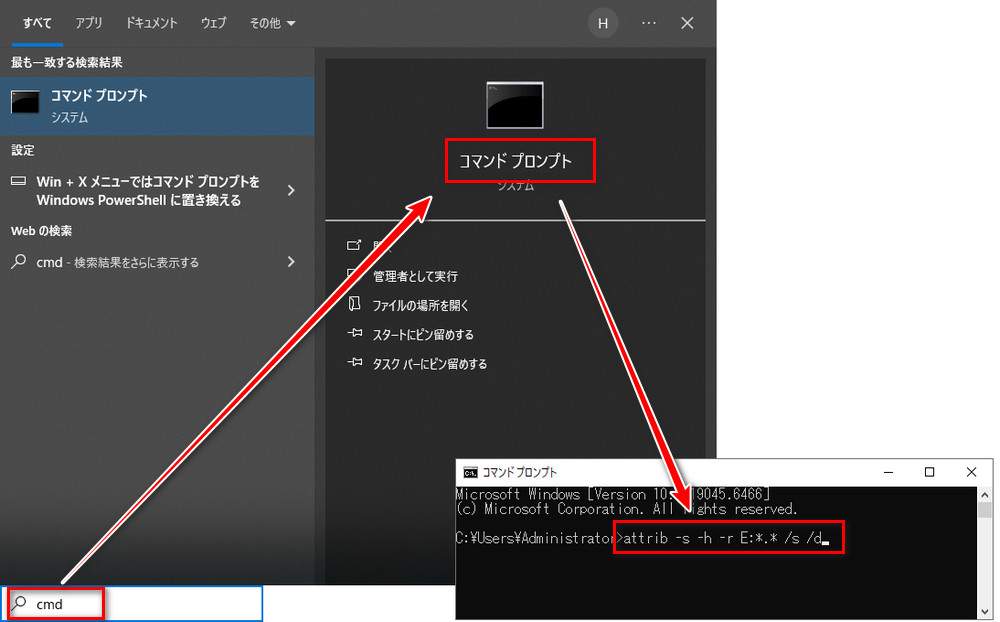The width and height of the screenshot is (1000, 622).
Task: Open the Command Prompt search result icon
Action: (x=25, y=103)
